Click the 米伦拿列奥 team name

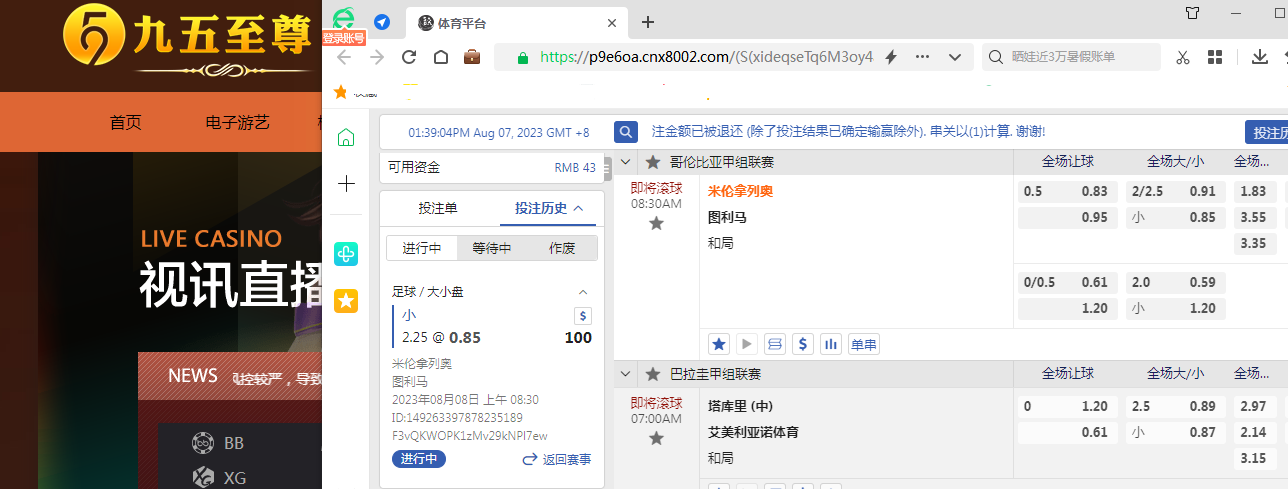[x=741, y=191]
